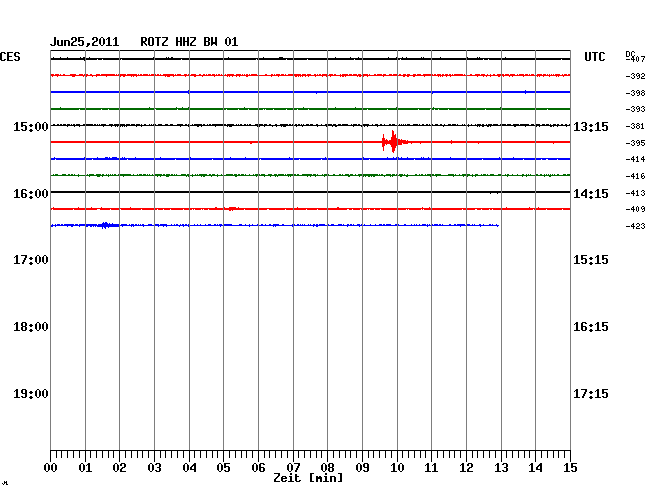Click the 08 minute axis label

(x=327, y=468)
